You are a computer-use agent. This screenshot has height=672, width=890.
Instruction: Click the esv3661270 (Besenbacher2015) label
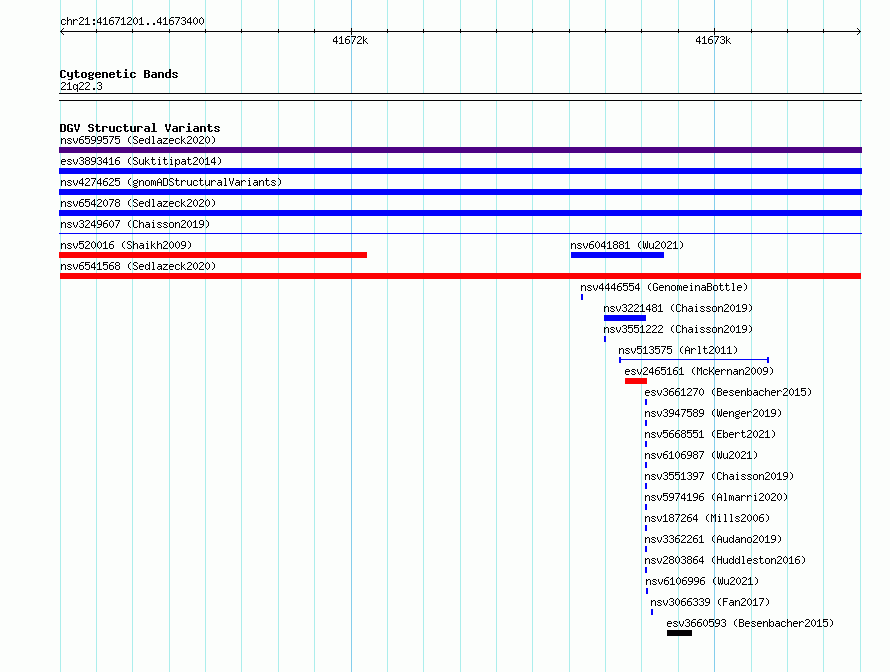coord(728,392)
